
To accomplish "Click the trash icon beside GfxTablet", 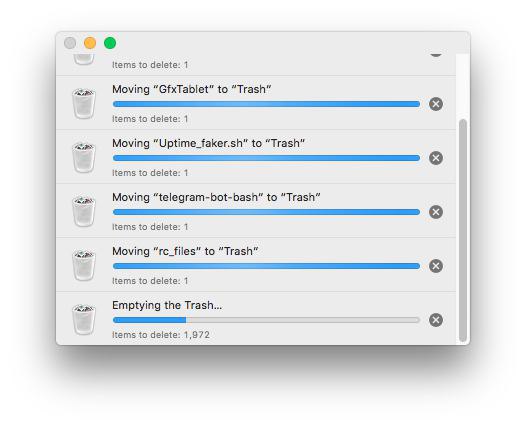I will (x=84, y=104).
